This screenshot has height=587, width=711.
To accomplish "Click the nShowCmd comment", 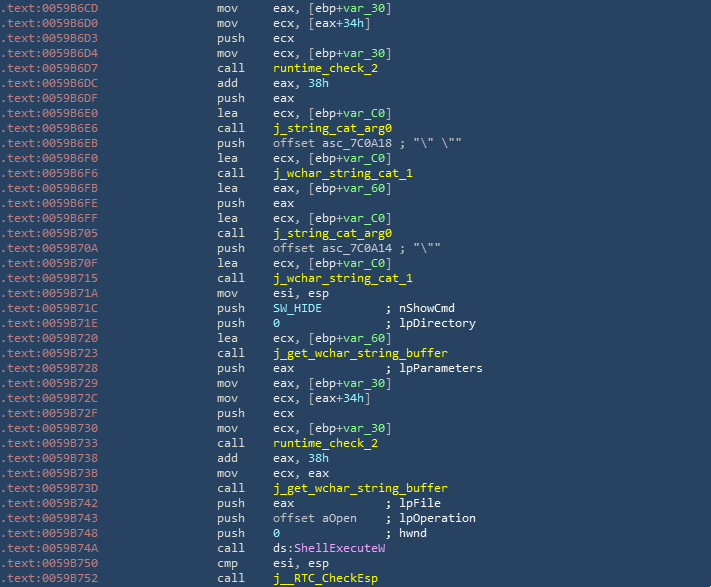I will tap(428, 309).
